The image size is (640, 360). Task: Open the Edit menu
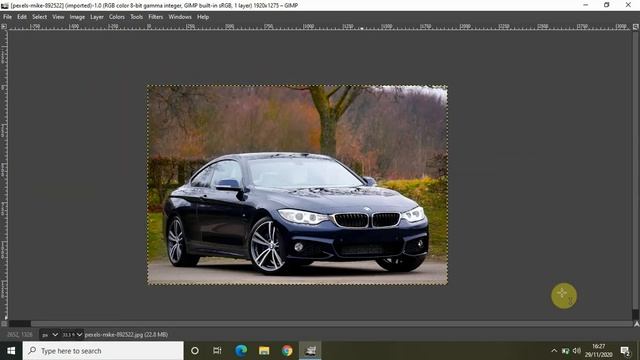click(22, 17)
